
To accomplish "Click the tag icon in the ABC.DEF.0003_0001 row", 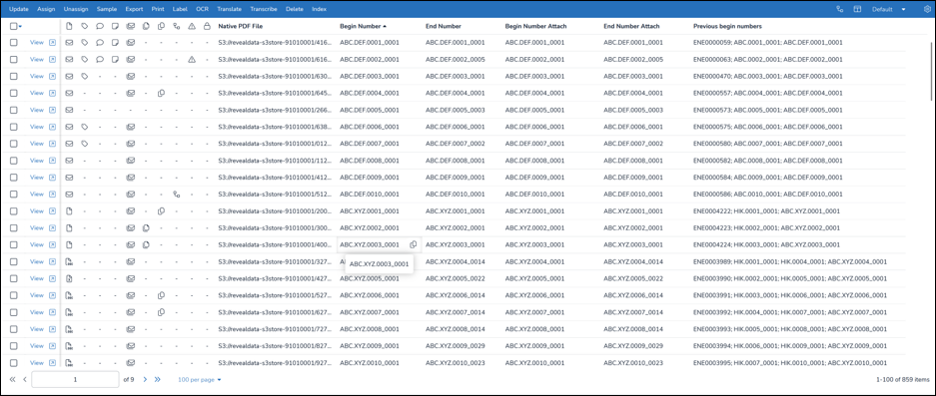I will point(85,76).
